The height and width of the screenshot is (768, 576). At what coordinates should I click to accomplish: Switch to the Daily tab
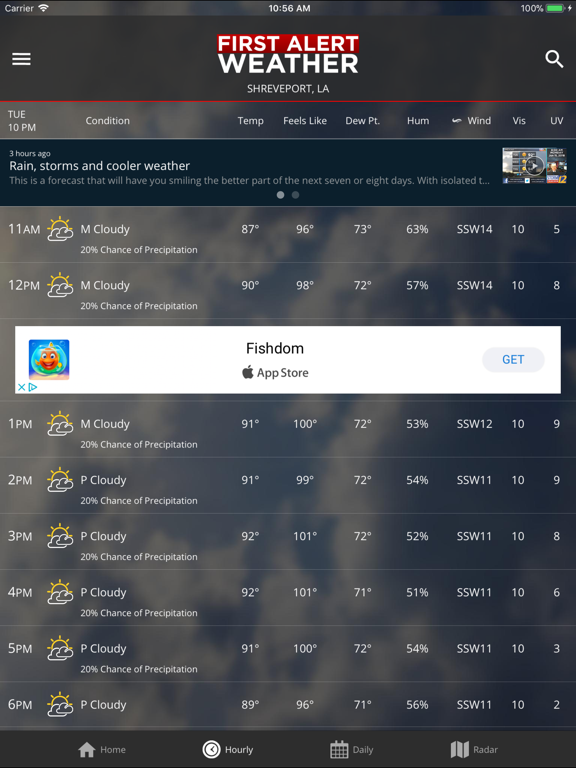point(352,749)
